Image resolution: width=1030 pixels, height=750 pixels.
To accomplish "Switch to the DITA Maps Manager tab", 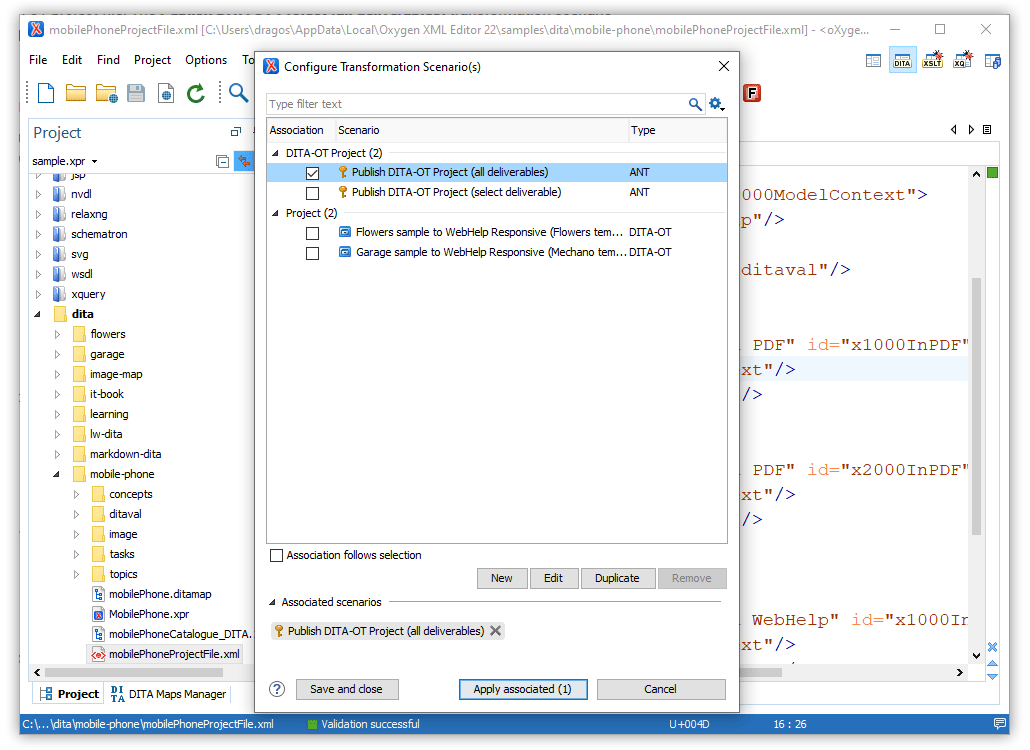I will click(168, 694).
